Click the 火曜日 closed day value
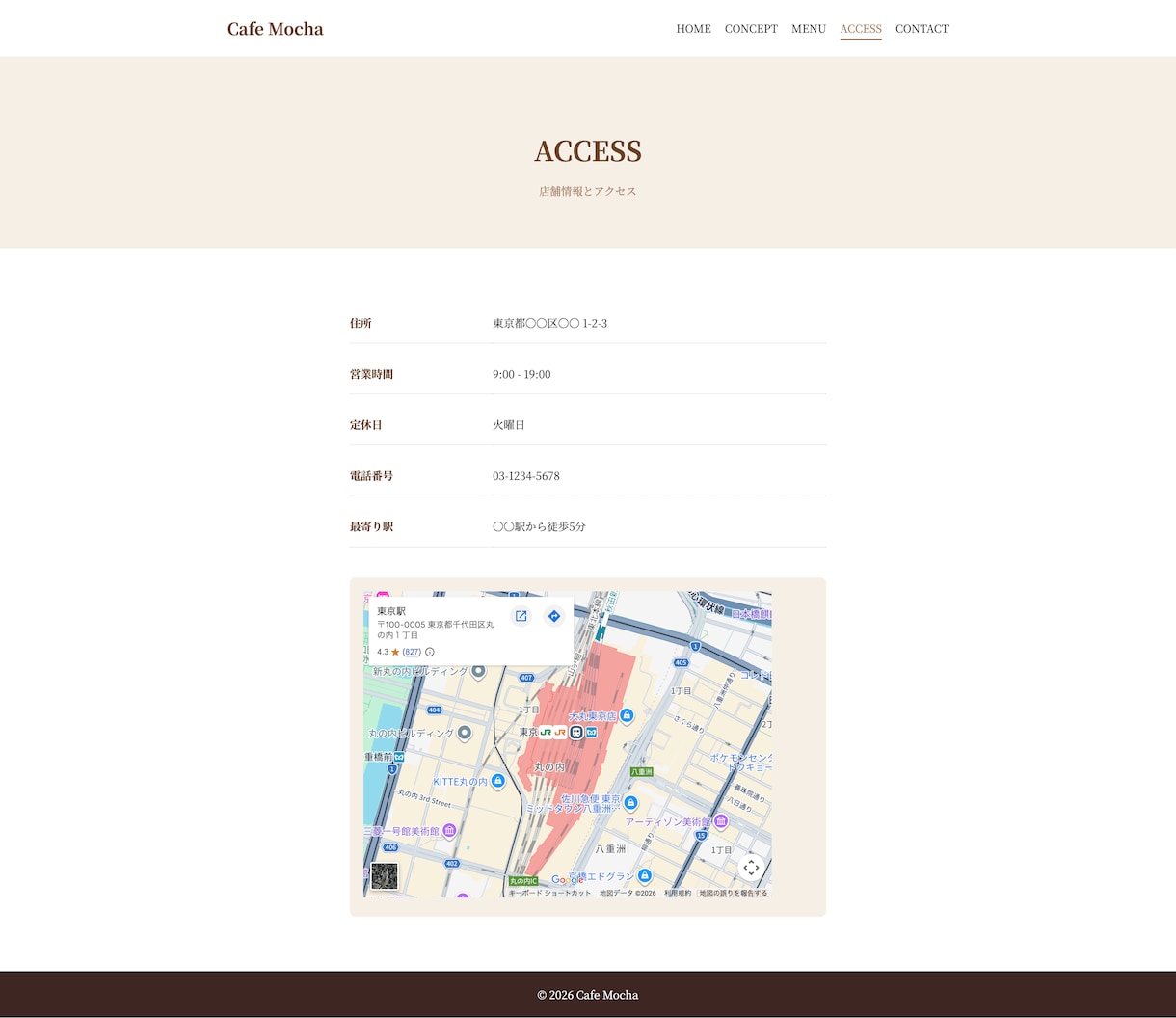Image resolution: width=1176 pixels, height=1018 pixels. (x=509, y=425)
